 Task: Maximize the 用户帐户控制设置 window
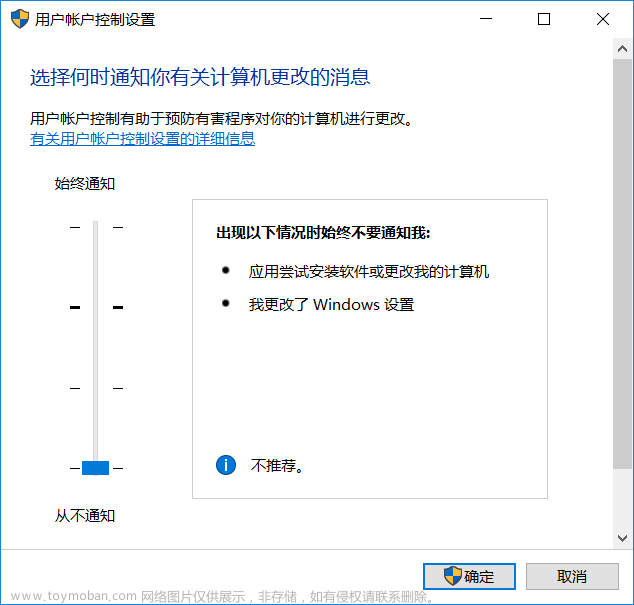point(544,19)
